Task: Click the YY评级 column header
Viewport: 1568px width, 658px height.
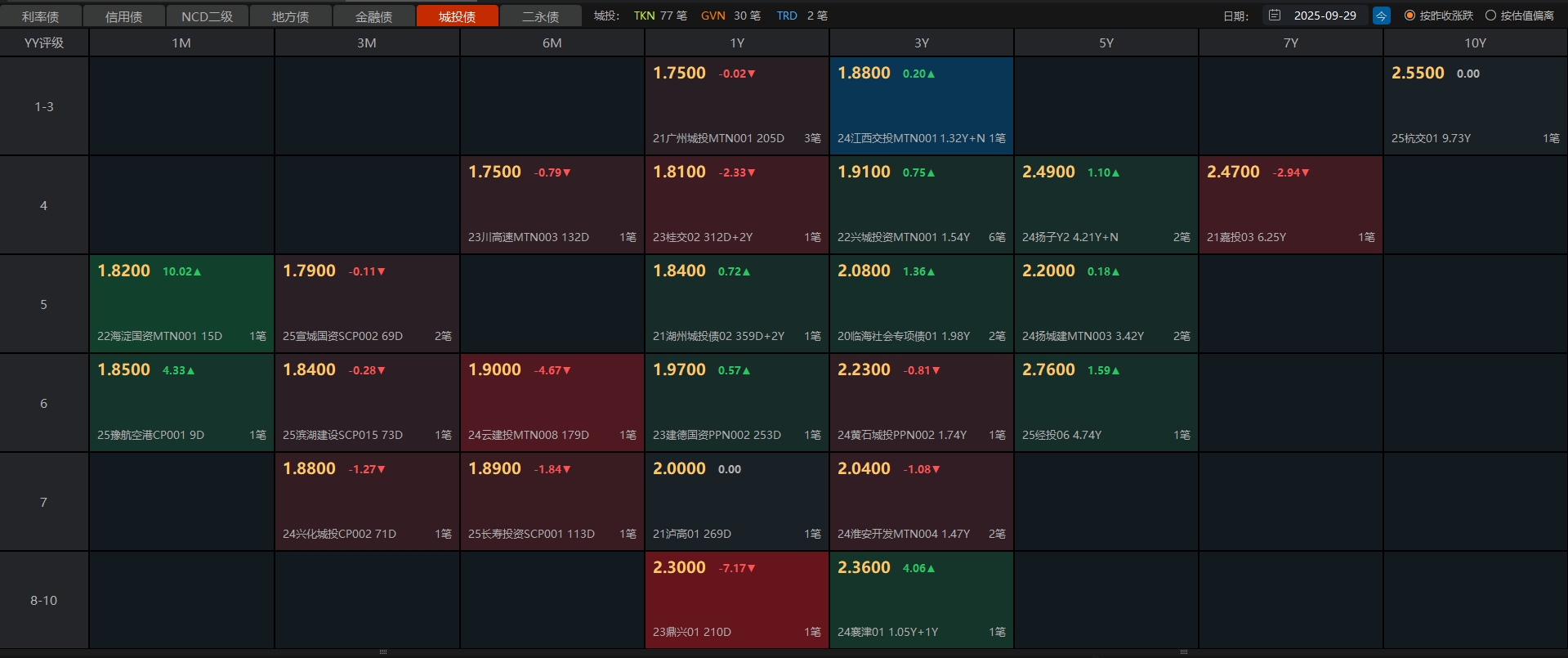Action: click(44, 43)
